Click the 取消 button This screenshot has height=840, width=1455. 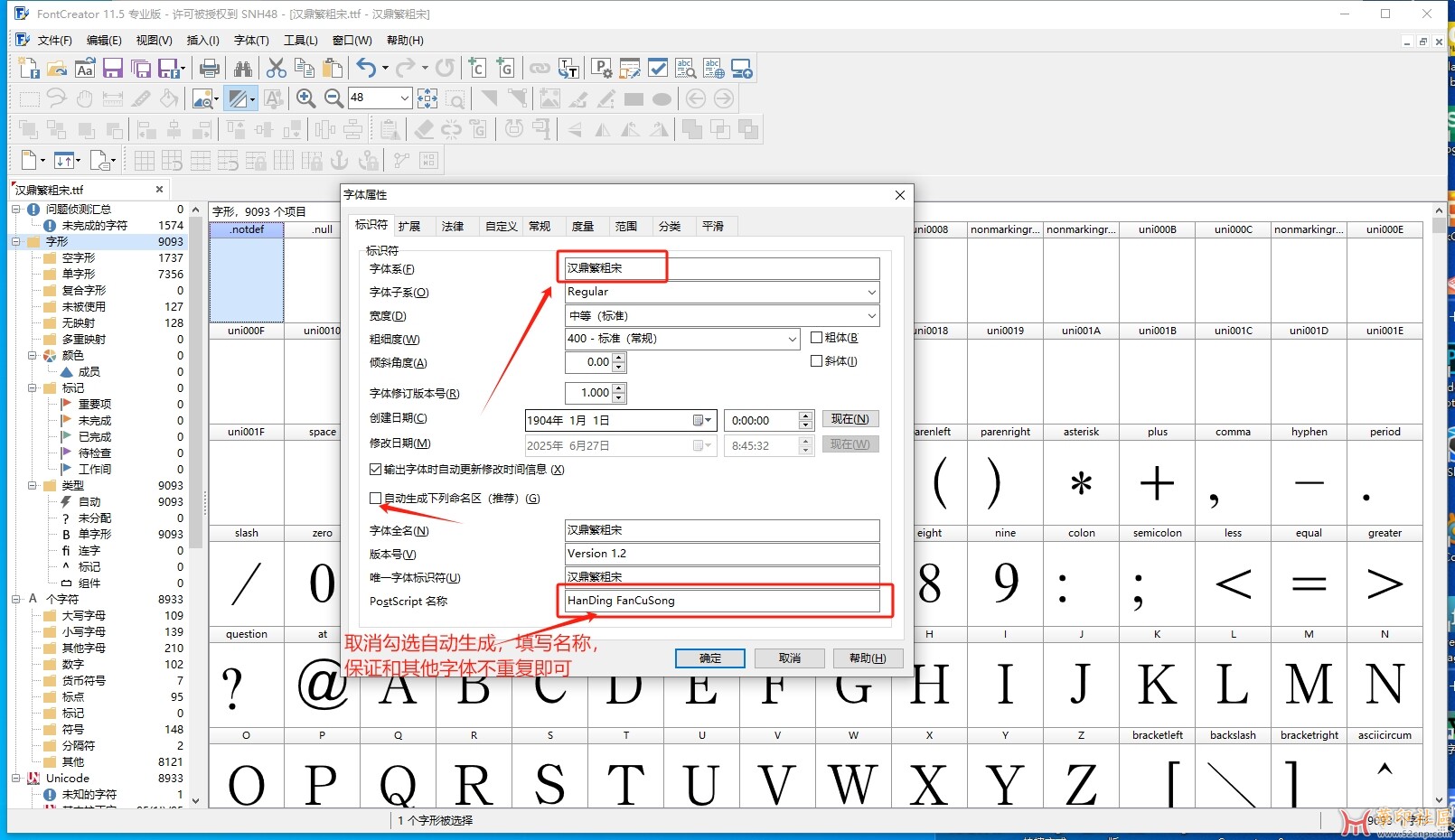(790, 658)
